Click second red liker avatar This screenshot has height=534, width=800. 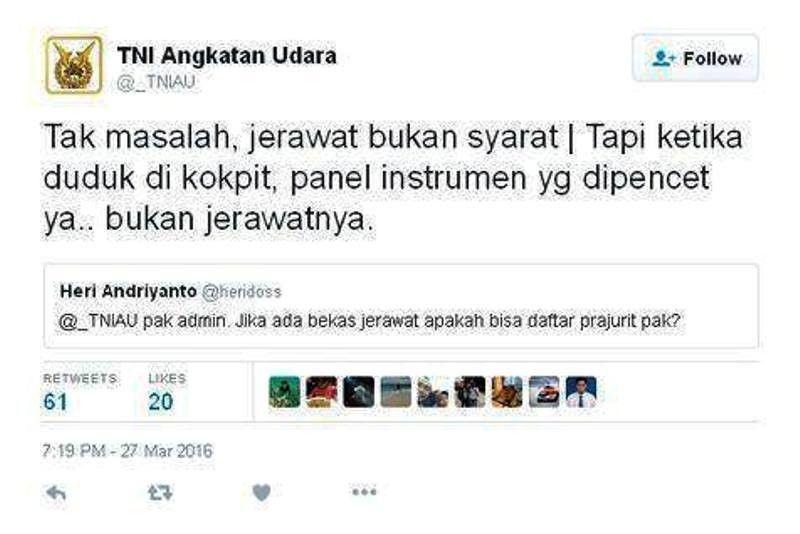(321, 392)
